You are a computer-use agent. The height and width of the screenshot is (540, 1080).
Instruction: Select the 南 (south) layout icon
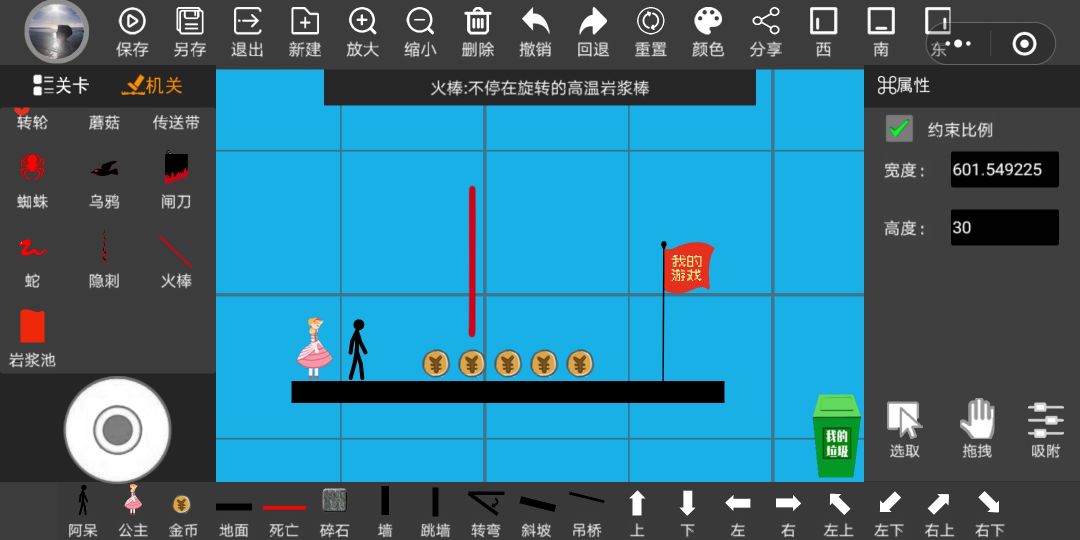point(881,21)
